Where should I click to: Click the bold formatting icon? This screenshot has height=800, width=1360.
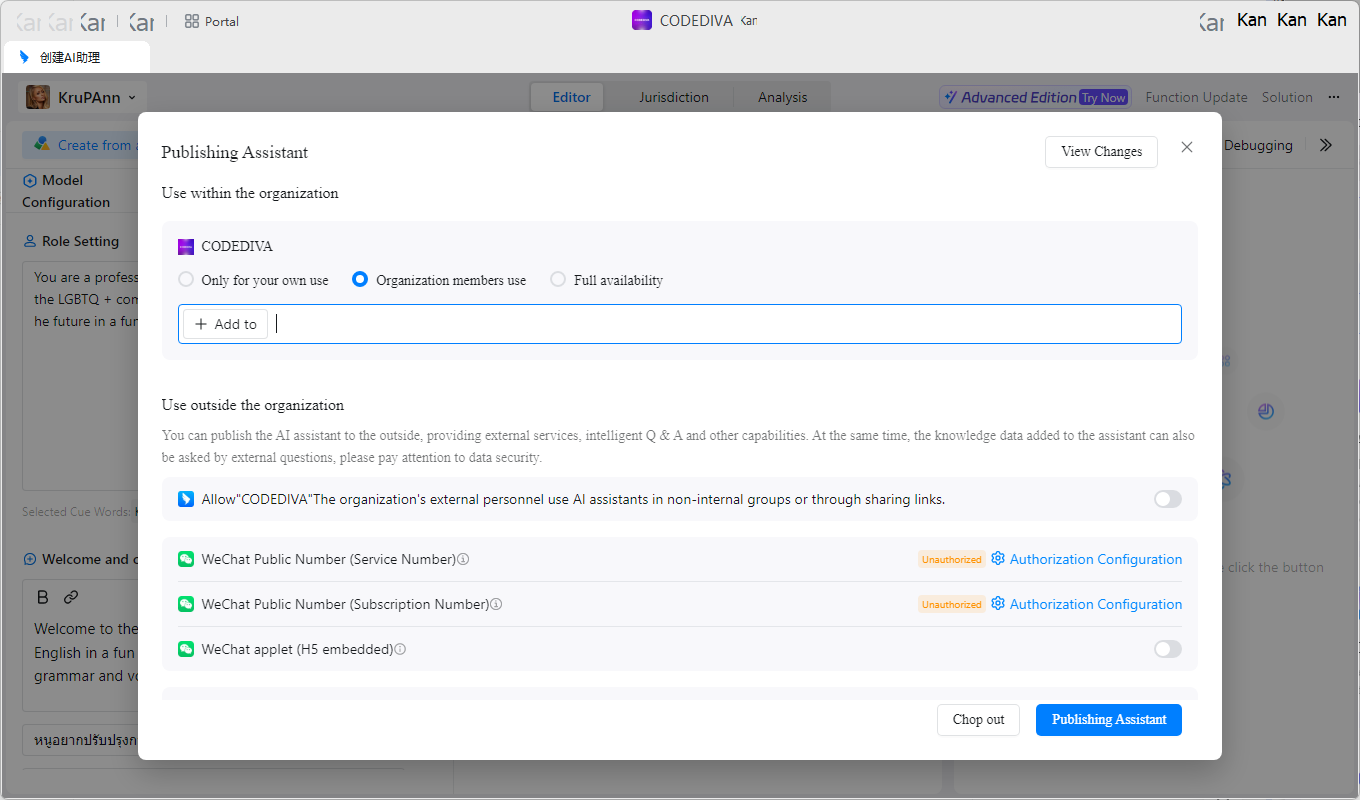43,597
